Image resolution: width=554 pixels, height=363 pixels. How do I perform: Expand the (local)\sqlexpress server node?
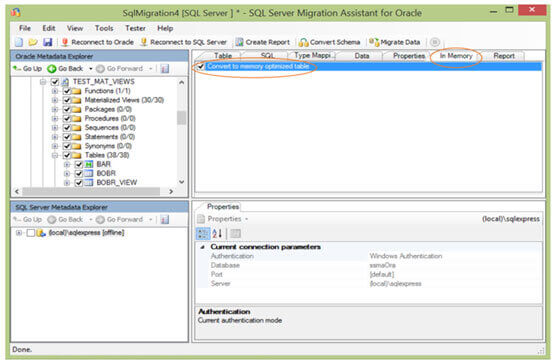click(x=19, y=233)
